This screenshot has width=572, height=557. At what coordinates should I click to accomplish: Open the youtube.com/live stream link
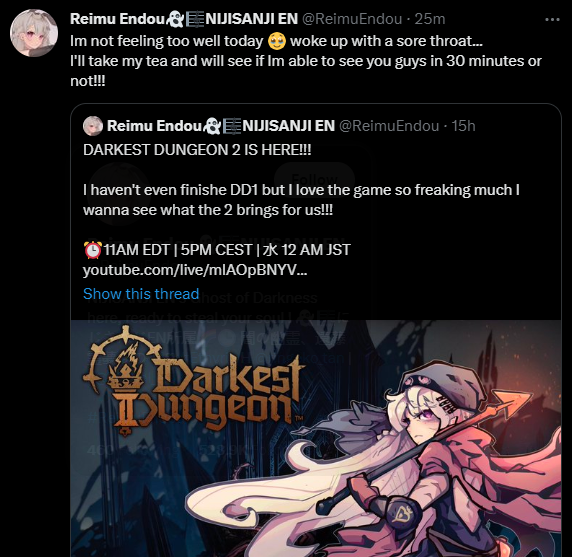pos(195,270)
